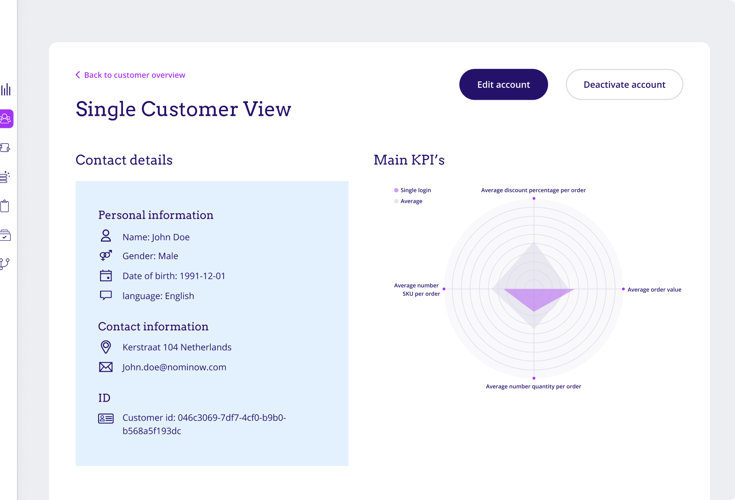This screenshot has width=735, height=500.
Task: Click the archive box sidebar icon
Action: (6, 235)
